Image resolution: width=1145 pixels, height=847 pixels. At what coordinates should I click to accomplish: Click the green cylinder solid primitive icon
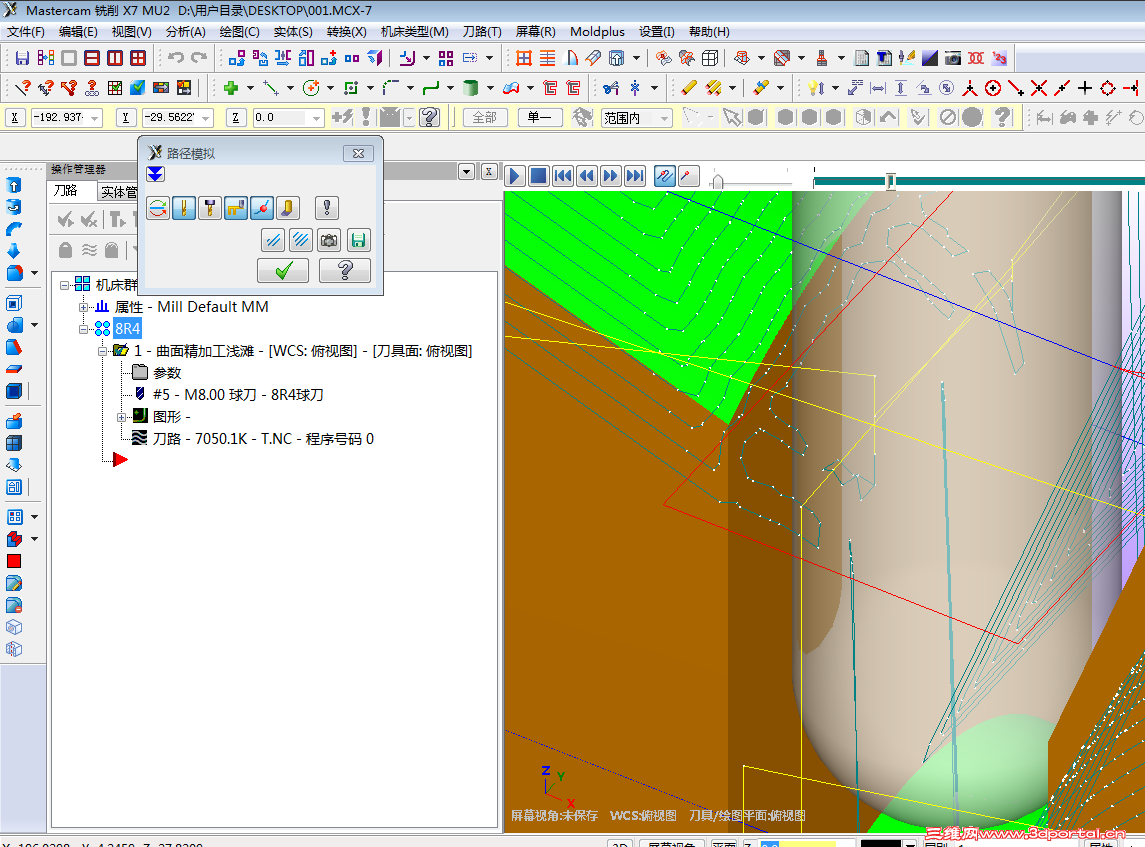[x=471, y=88]
